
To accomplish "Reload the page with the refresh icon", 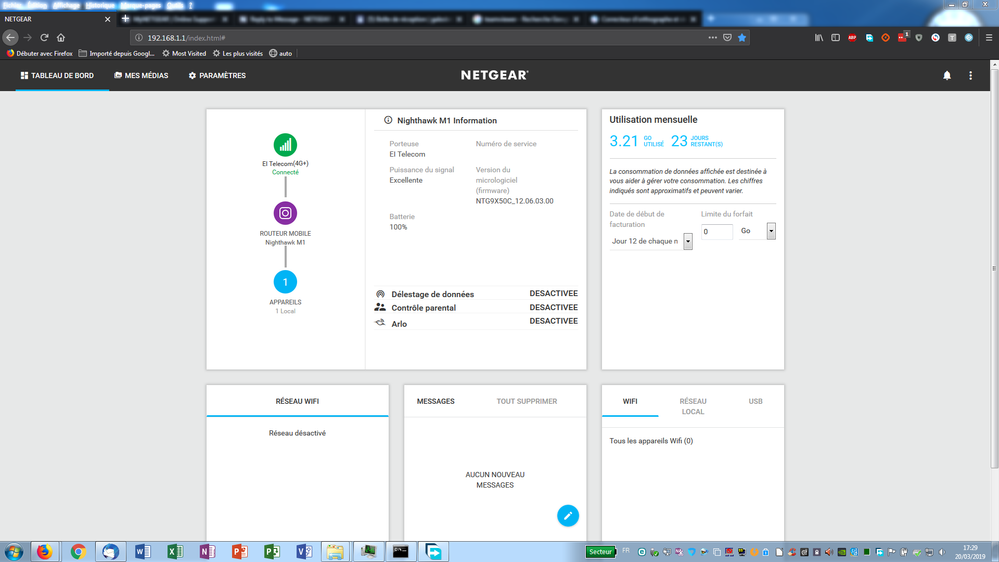I will tap(44, 38).
